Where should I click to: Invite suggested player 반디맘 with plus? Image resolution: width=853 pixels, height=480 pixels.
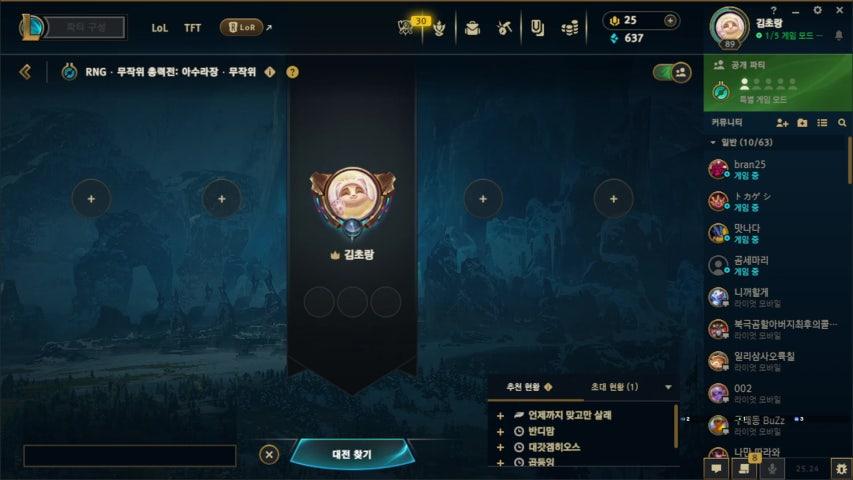pos(500,432)
